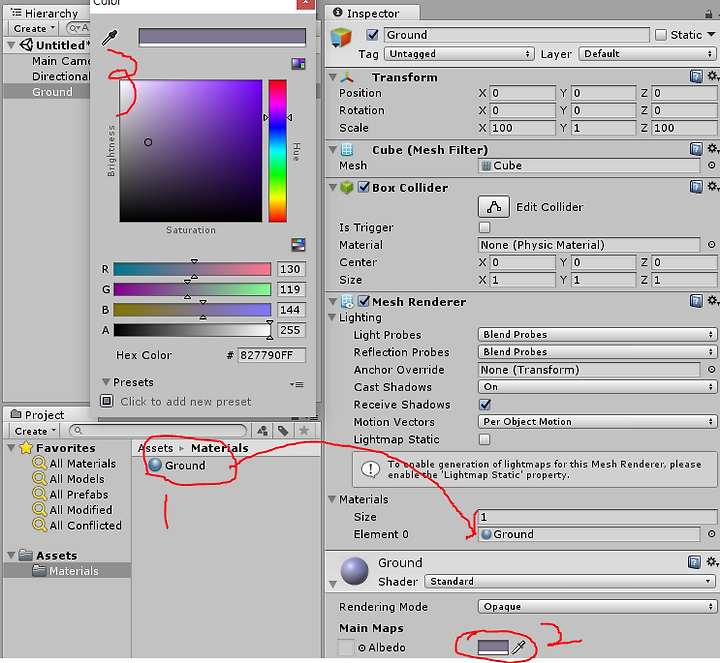720x663 pixels.
Task: Open the Rendering Mode dropdown
Action: pyautogui.click(x=597, y=607)
